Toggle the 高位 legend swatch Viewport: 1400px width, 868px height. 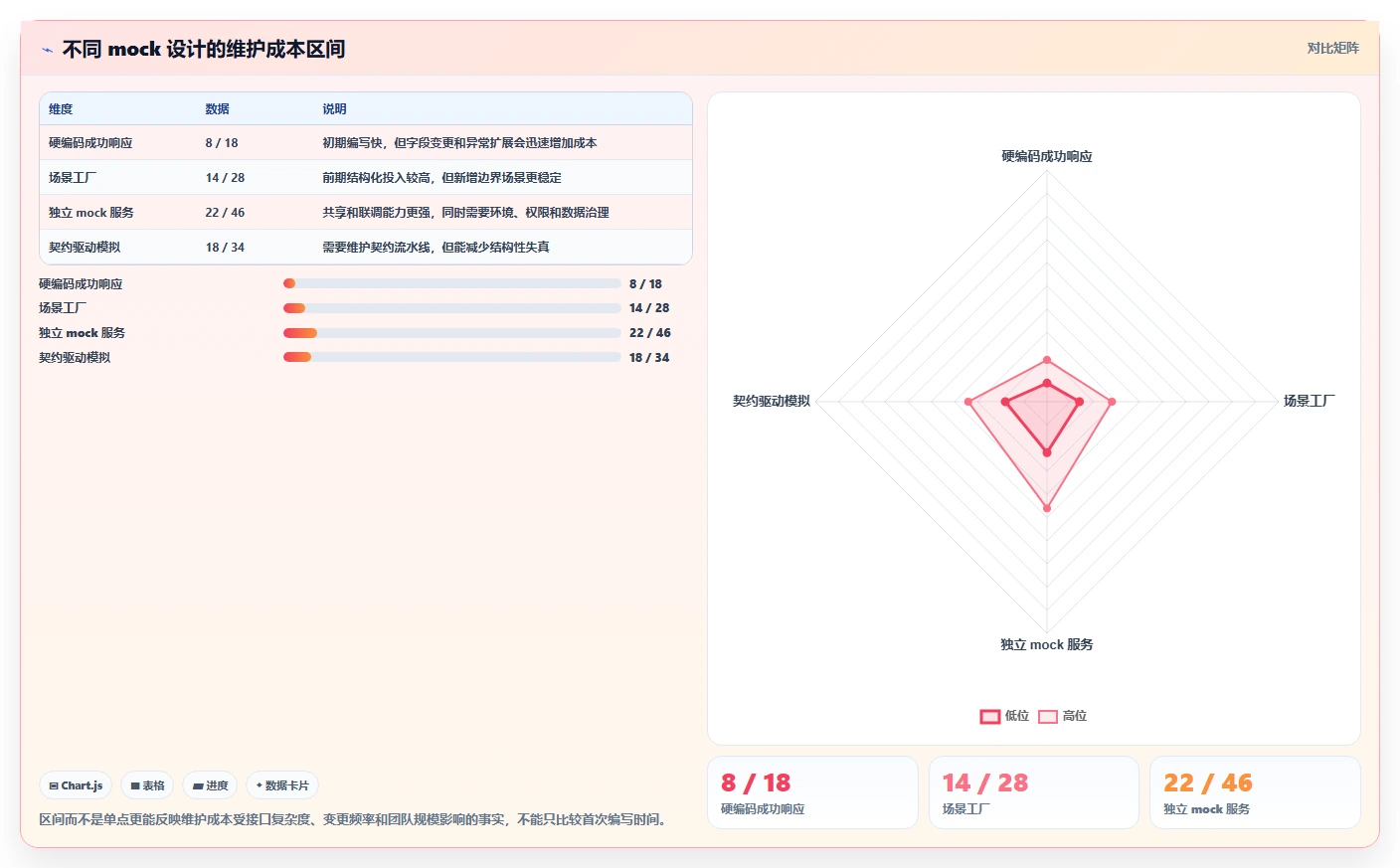[x=1048, y=716]
